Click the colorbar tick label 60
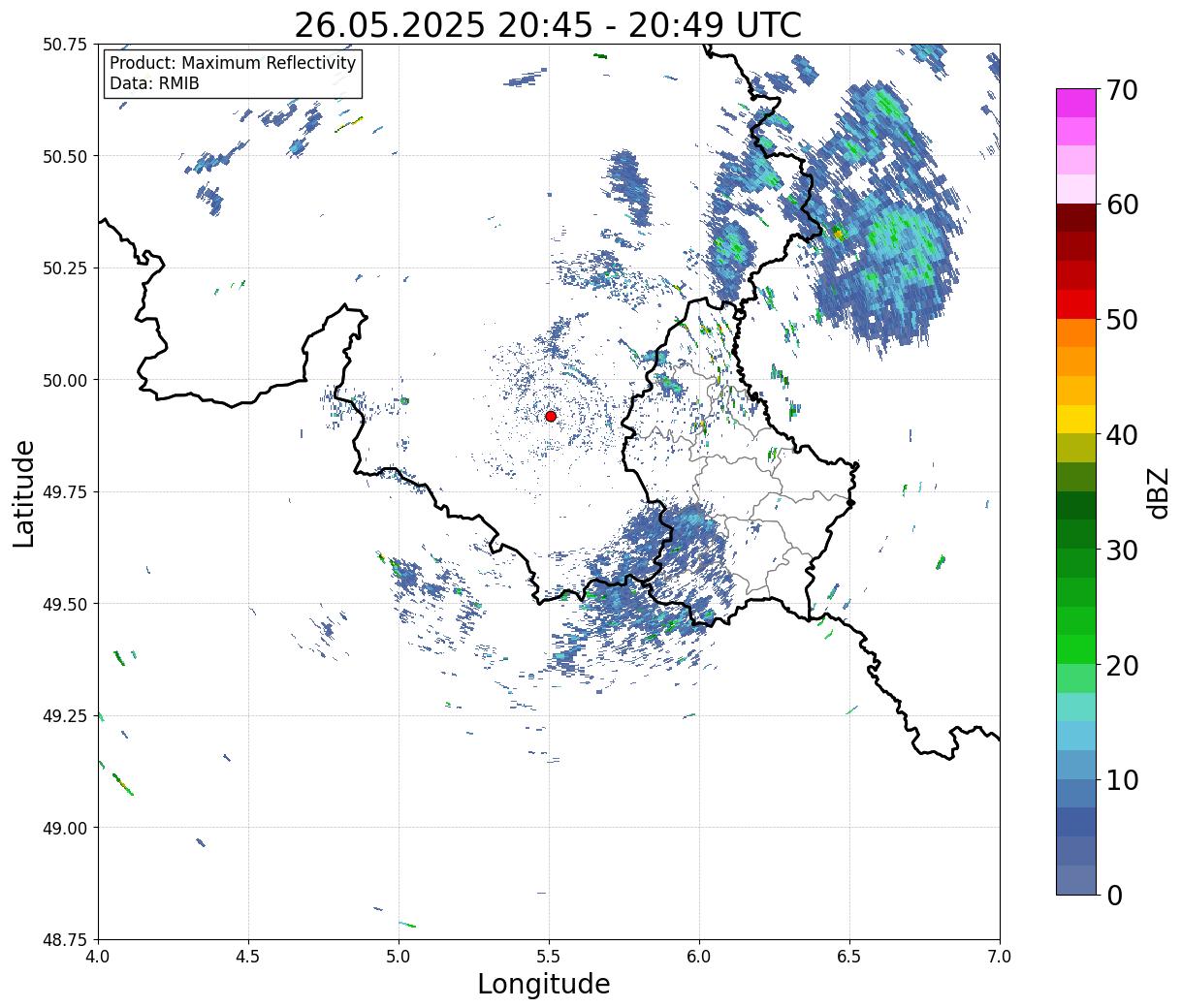This screenshot has width=1182, height=1008. [x=1121, y=205]
